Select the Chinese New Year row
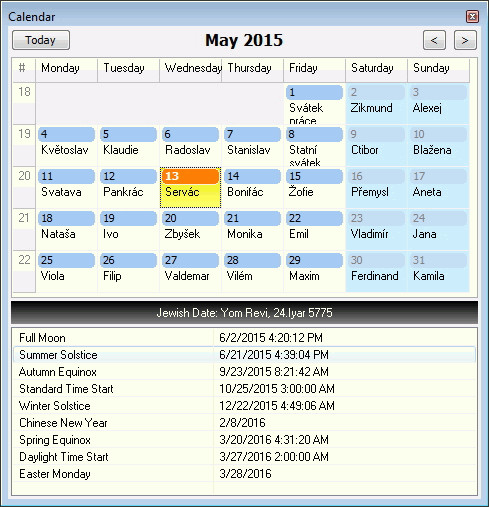Image resolution: width=489 pixels, height=507 pixels. pos(244,423)
